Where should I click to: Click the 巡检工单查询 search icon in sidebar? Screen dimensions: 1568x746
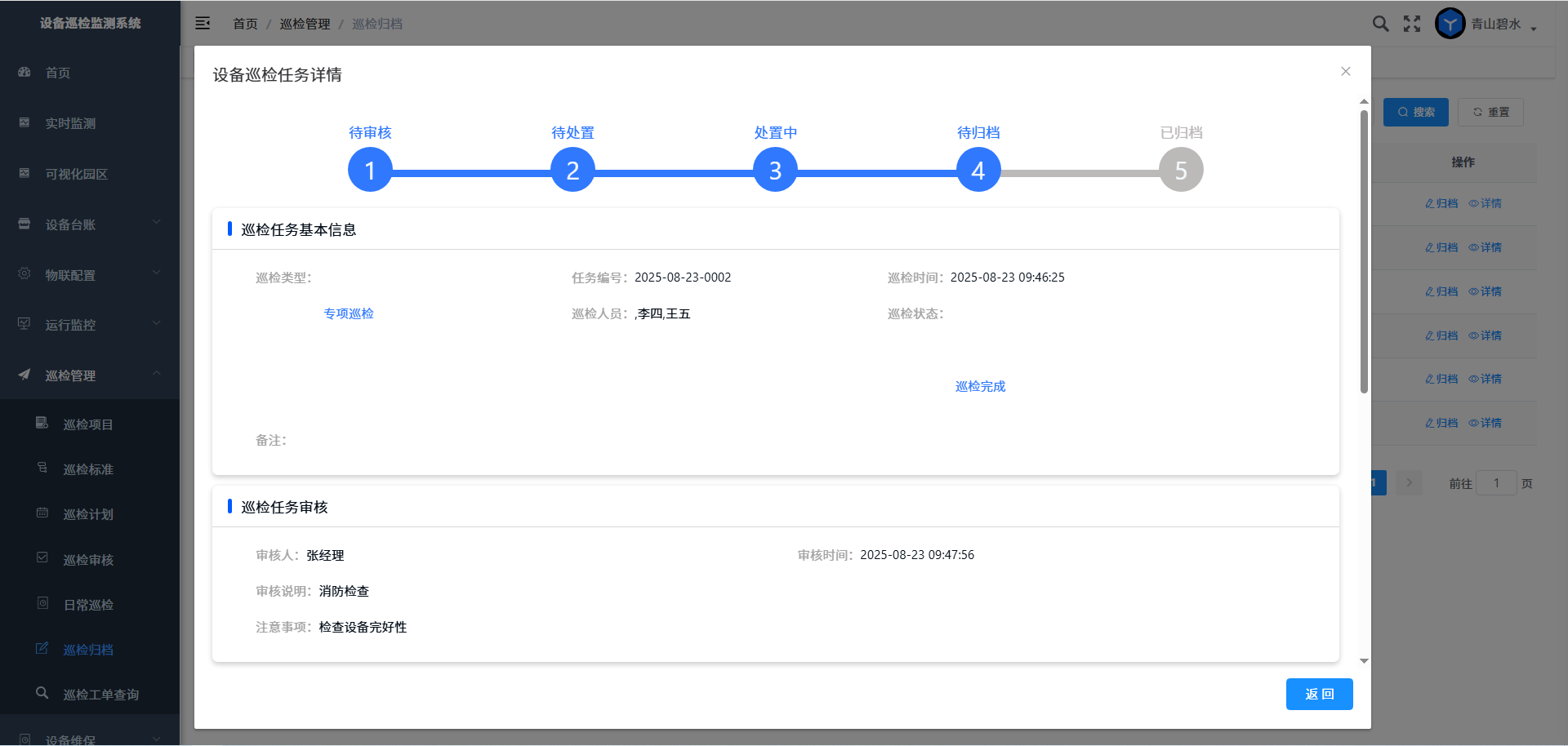point(42,693)
